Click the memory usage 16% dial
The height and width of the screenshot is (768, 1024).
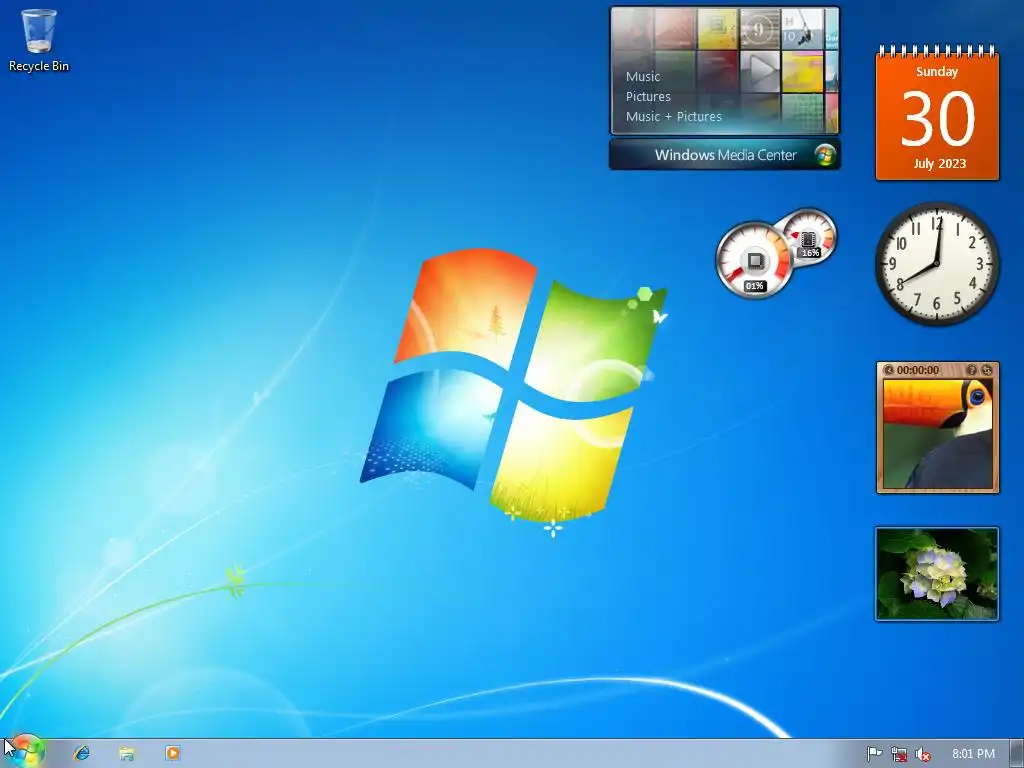pyautogui.click(x=808, y=238)
